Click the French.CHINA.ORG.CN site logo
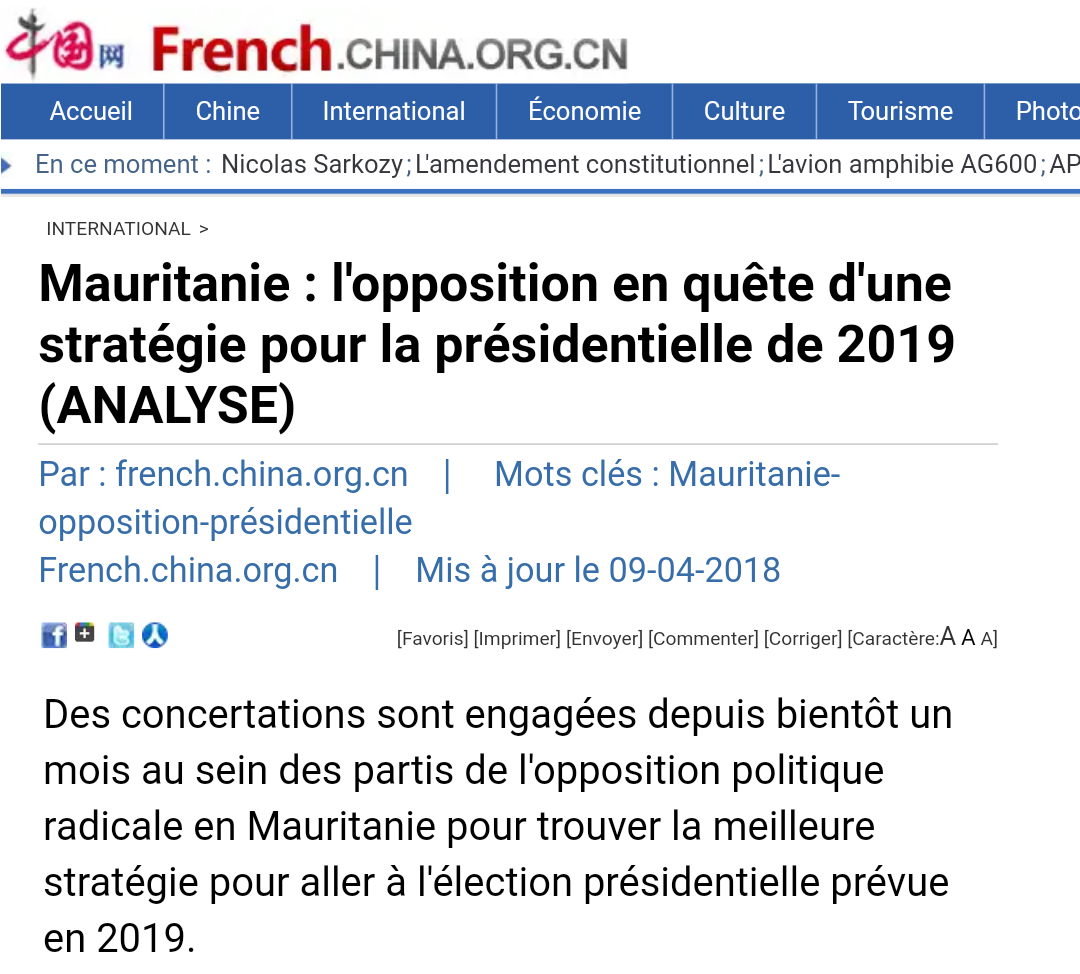Viewport: 1080px width, 974px height. 389,50
